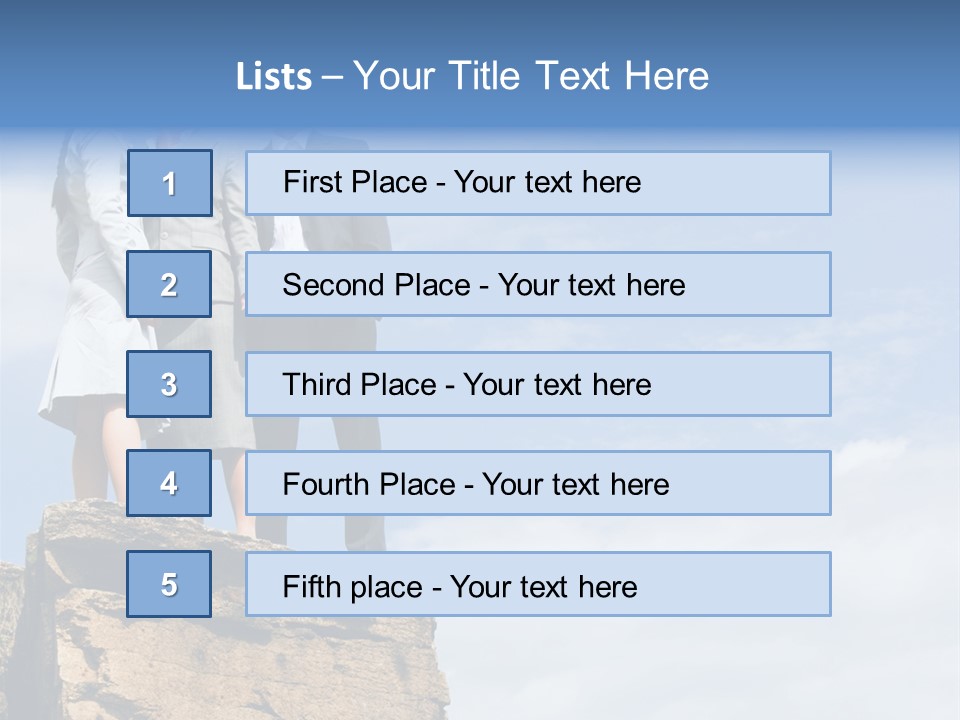This screenshot has width=960, height=720.
Task: Click the Second Place text bar
Action: click(538, 284)
